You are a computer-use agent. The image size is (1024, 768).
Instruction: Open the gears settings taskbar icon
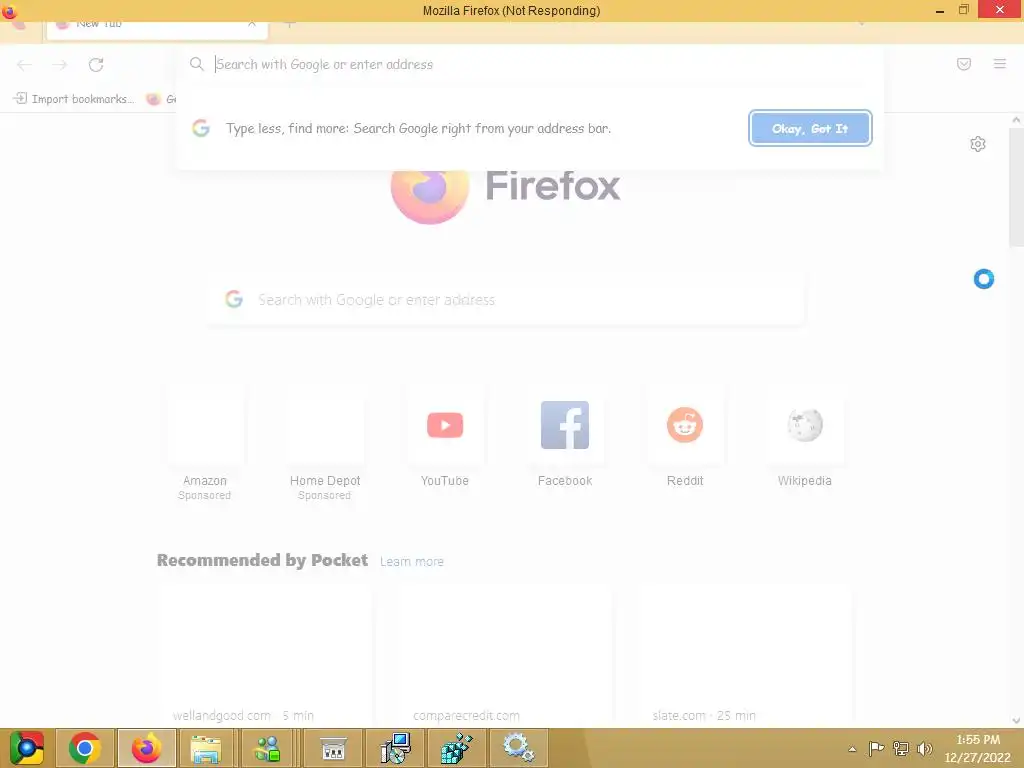point(518,748)
